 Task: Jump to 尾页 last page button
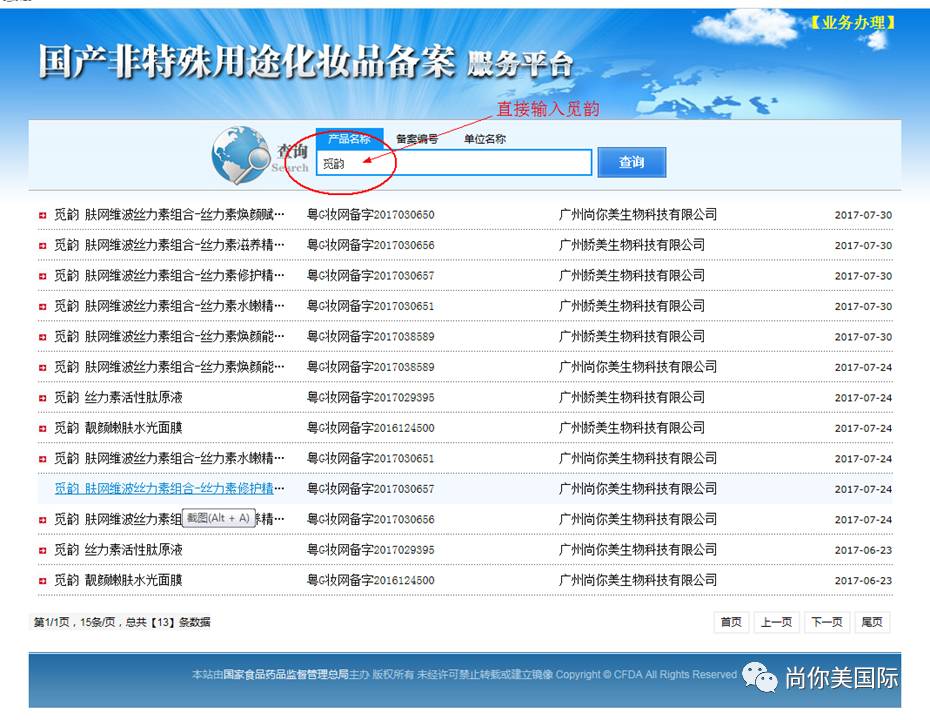point(872,622)
